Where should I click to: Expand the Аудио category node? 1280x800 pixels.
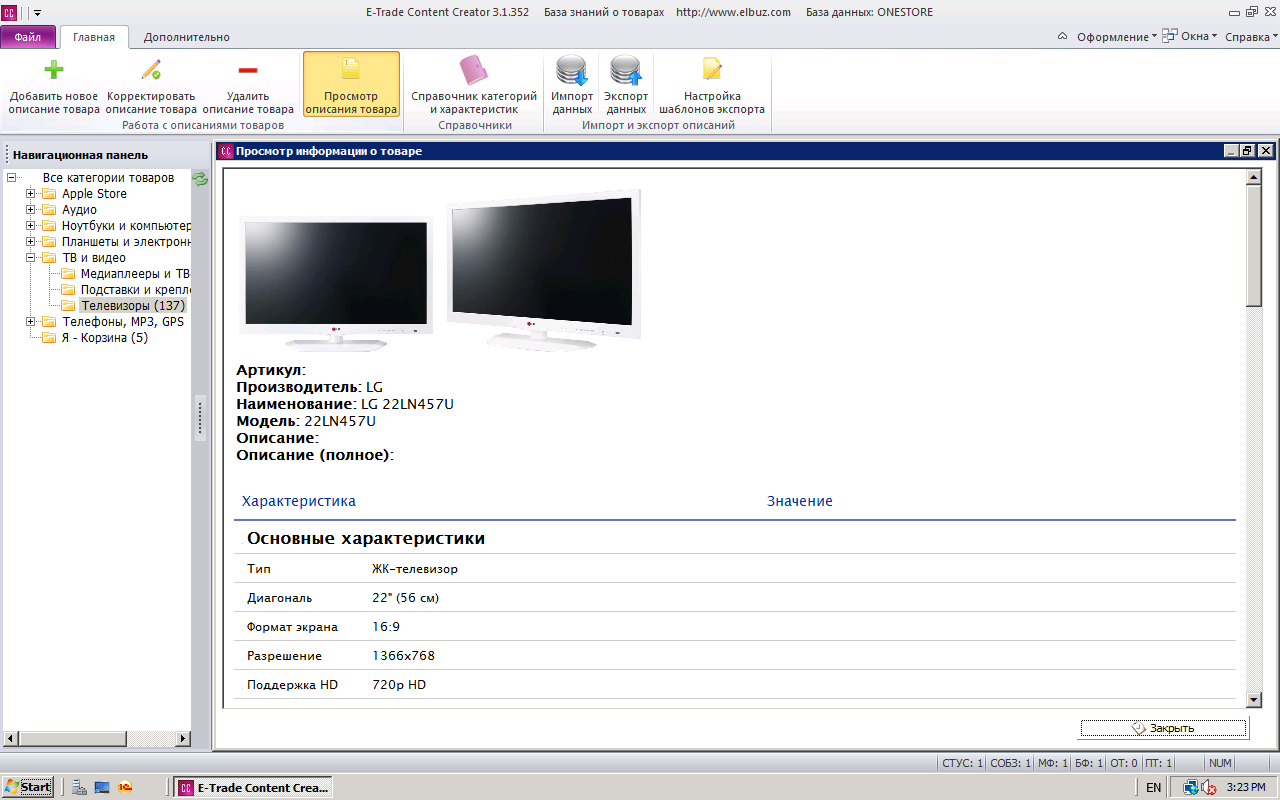pyautogui.click(x=31, y=210)
